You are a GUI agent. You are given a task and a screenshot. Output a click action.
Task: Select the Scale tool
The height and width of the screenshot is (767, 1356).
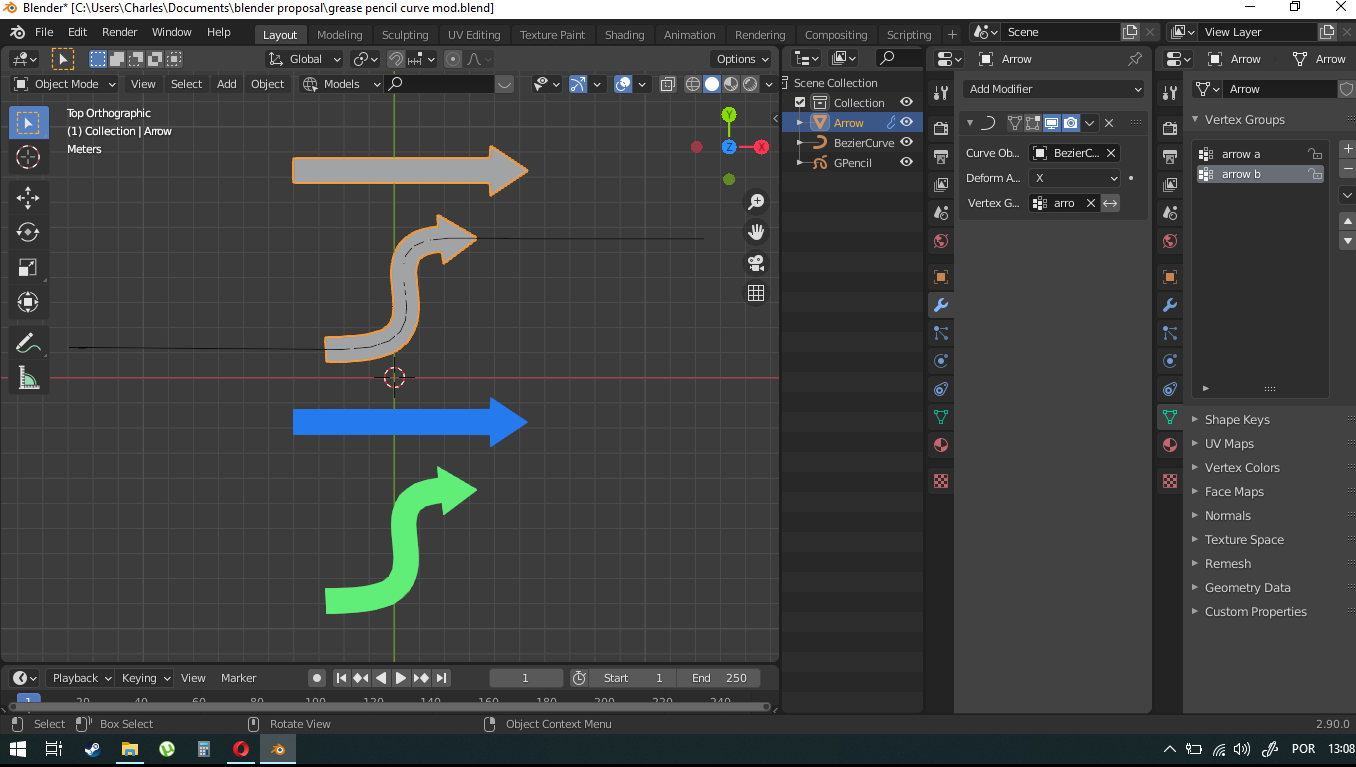click(28, 267)
